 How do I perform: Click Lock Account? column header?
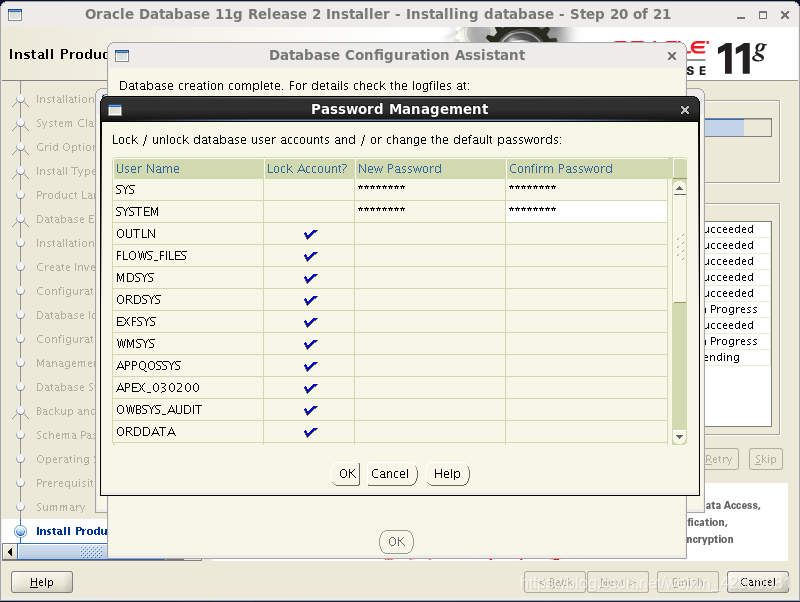tap(309, 169)
